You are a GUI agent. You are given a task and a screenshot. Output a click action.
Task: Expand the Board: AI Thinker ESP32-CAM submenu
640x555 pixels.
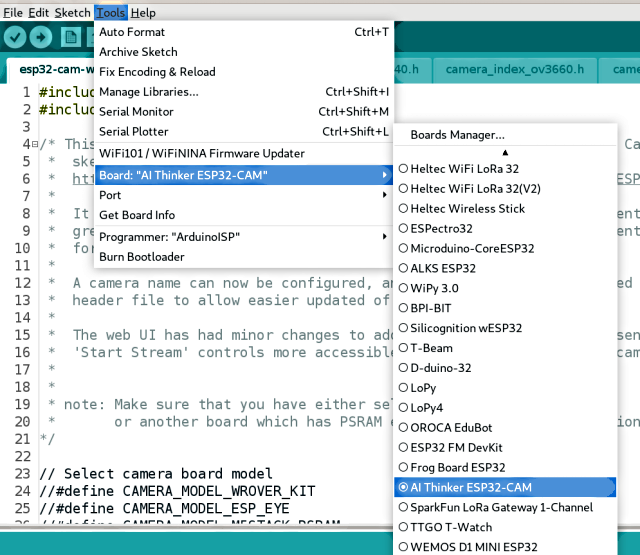click(x=244, y=175)
